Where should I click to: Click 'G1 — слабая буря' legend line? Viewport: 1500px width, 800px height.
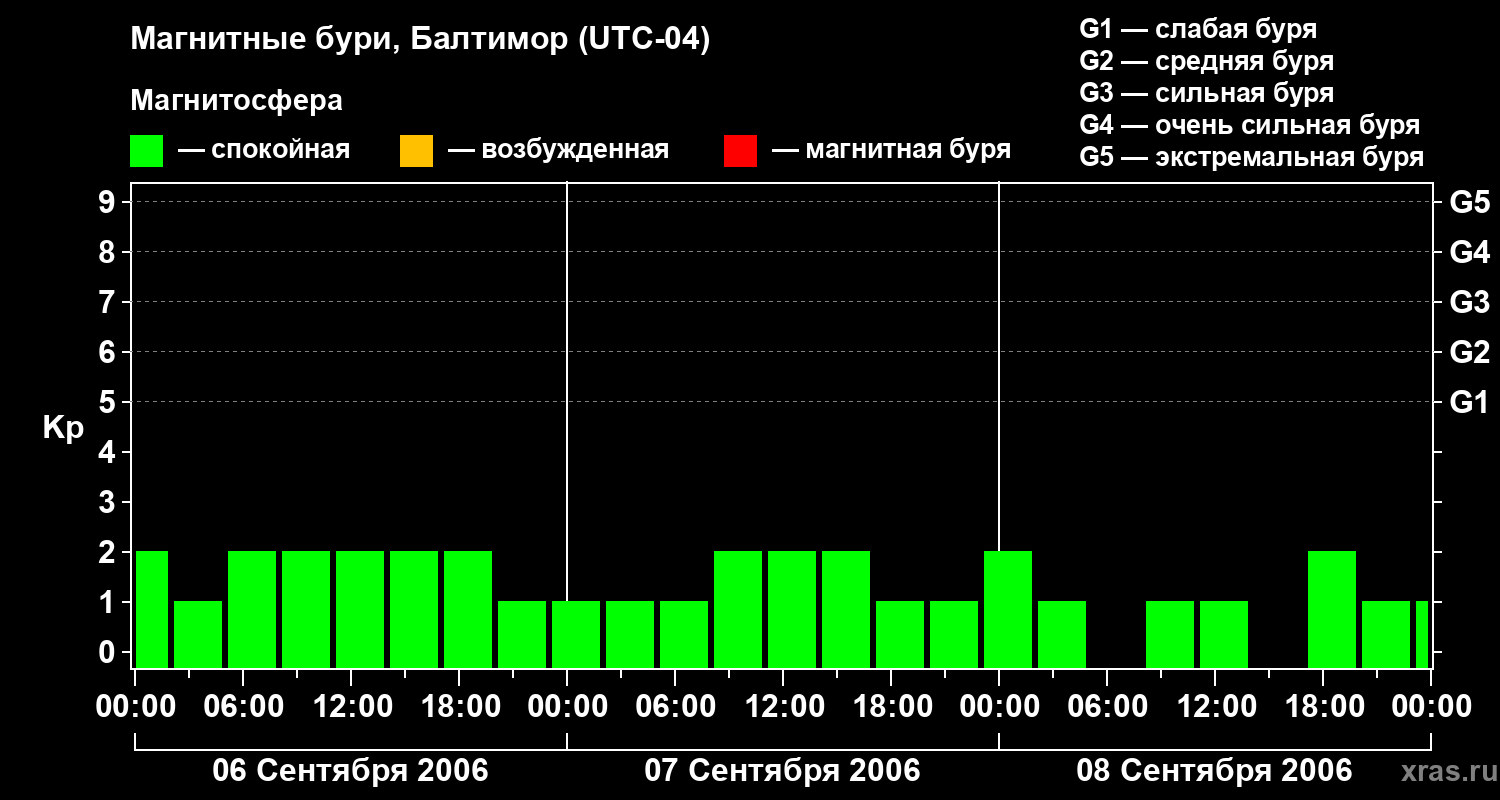(1198, 29)
